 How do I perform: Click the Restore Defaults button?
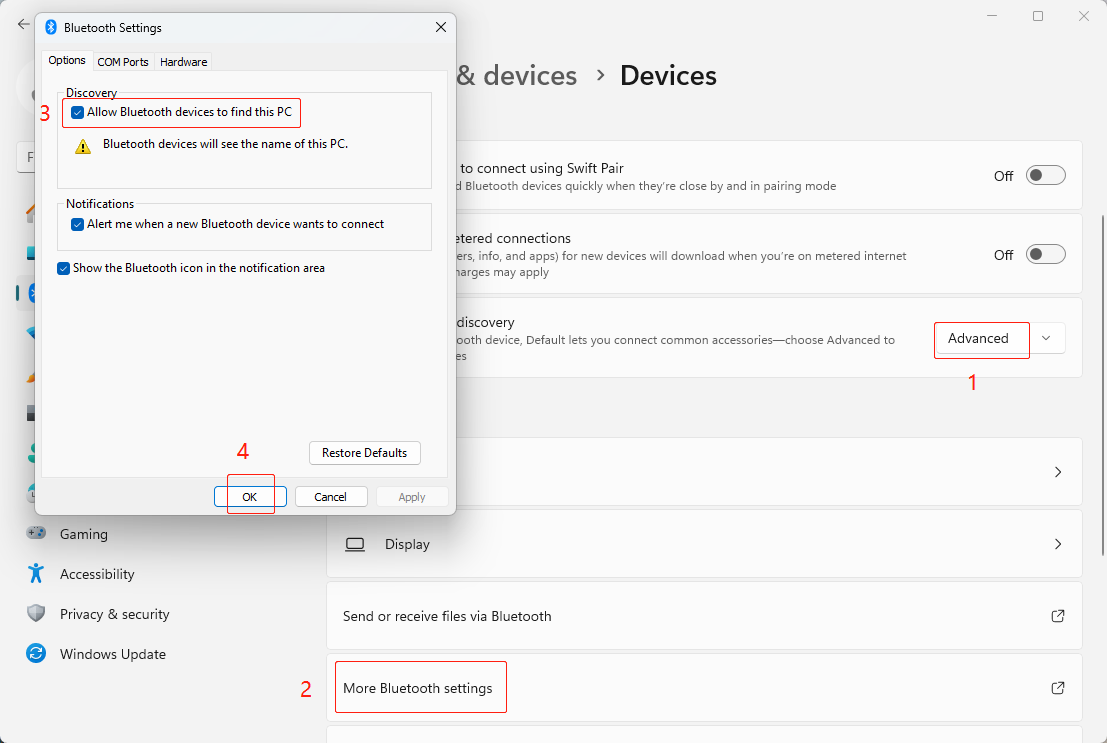coord(364,453)
